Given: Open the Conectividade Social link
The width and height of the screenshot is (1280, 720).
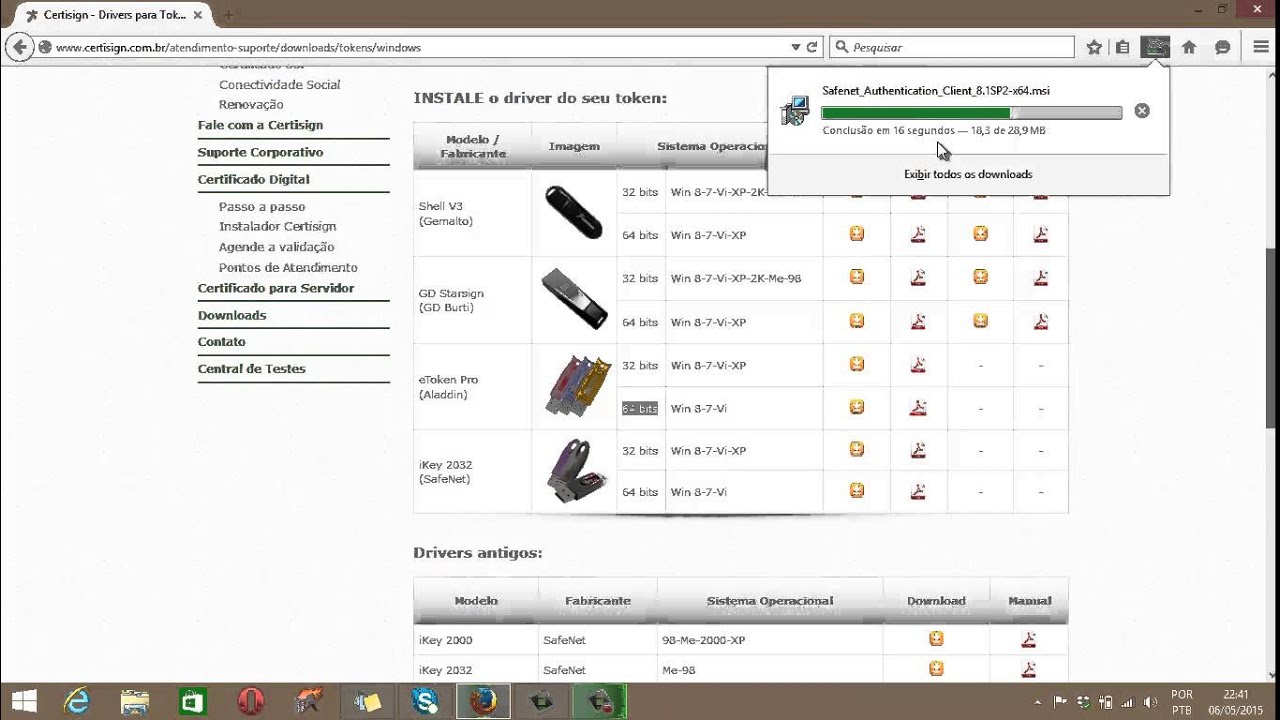Looking at the screenshot, I should [279, 85].
